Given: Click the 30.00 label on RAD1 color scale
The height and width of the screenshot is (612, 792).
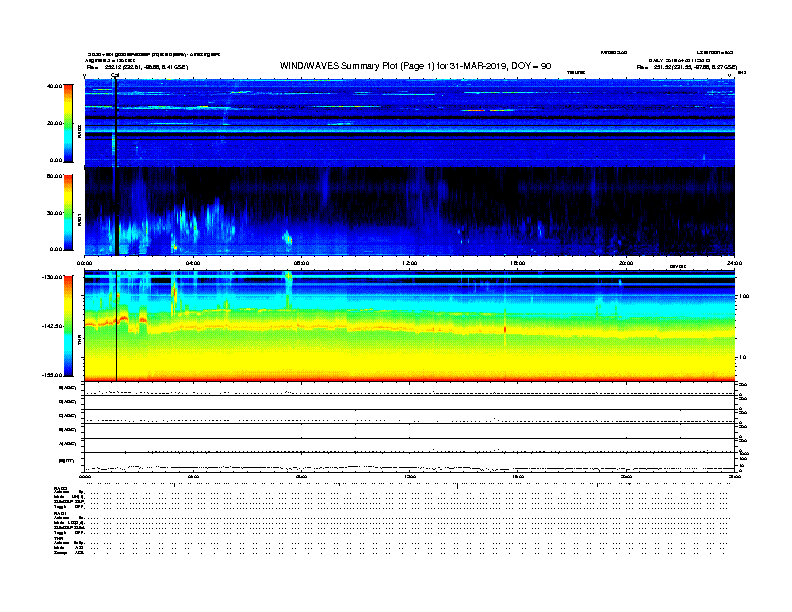Looking at the screenshot, I should click(55, 213).
